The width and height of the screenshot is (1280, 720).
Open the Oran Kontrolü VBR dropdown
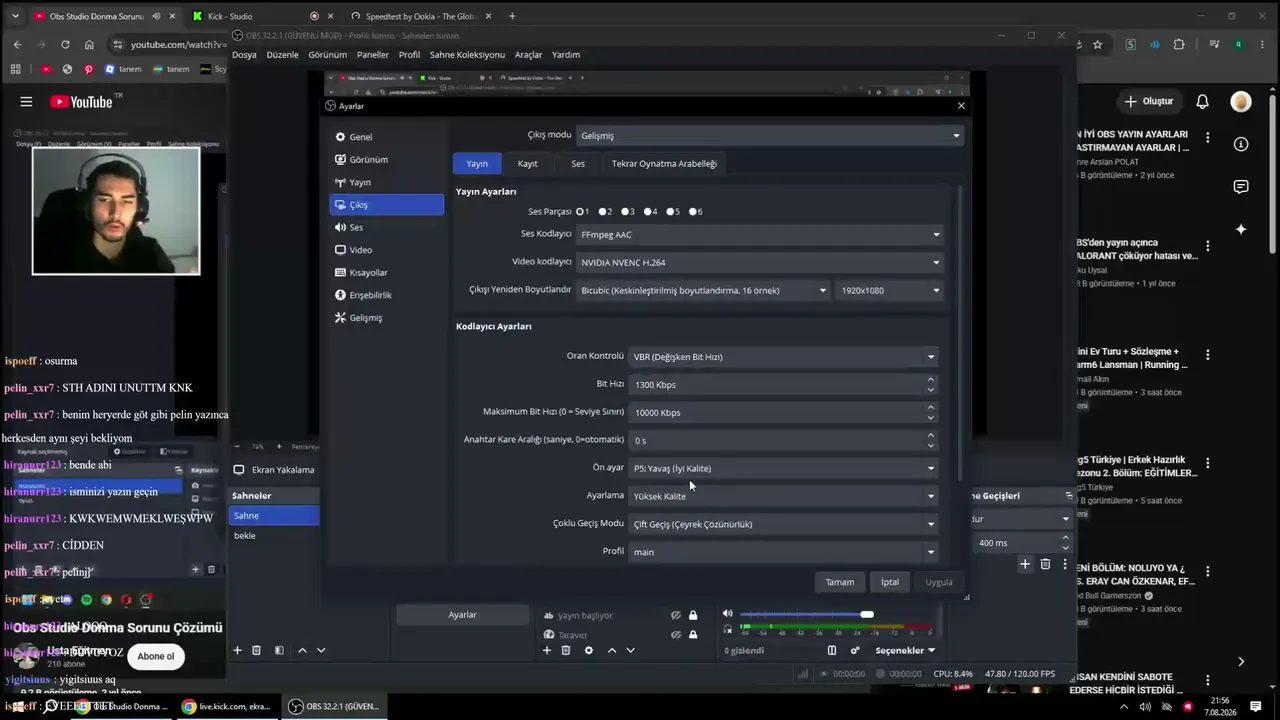click(784, 357)
